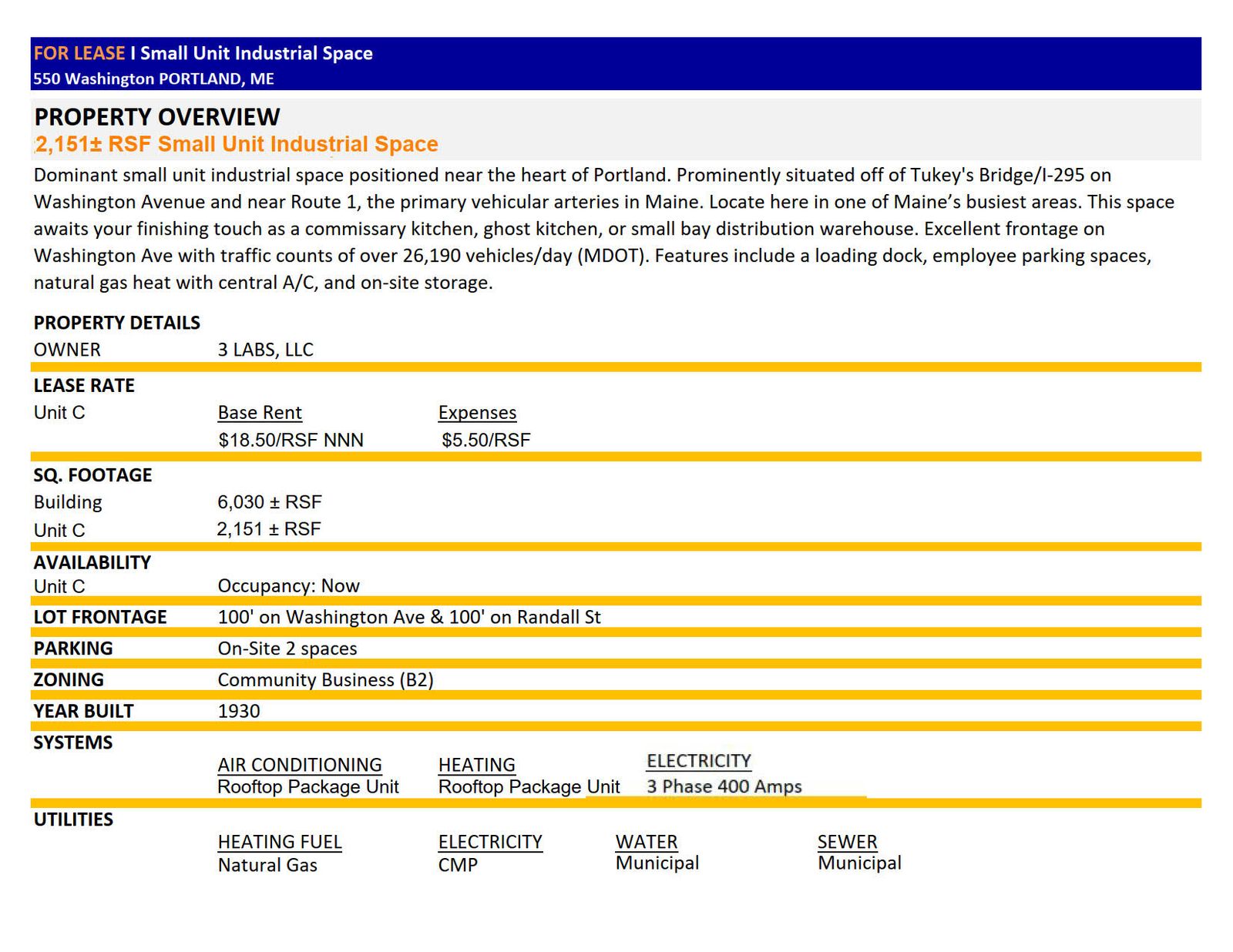Click the 3 Phase 400 Amps text
The height and width of the screenshot is (952, 1233).
coord(724,786)
